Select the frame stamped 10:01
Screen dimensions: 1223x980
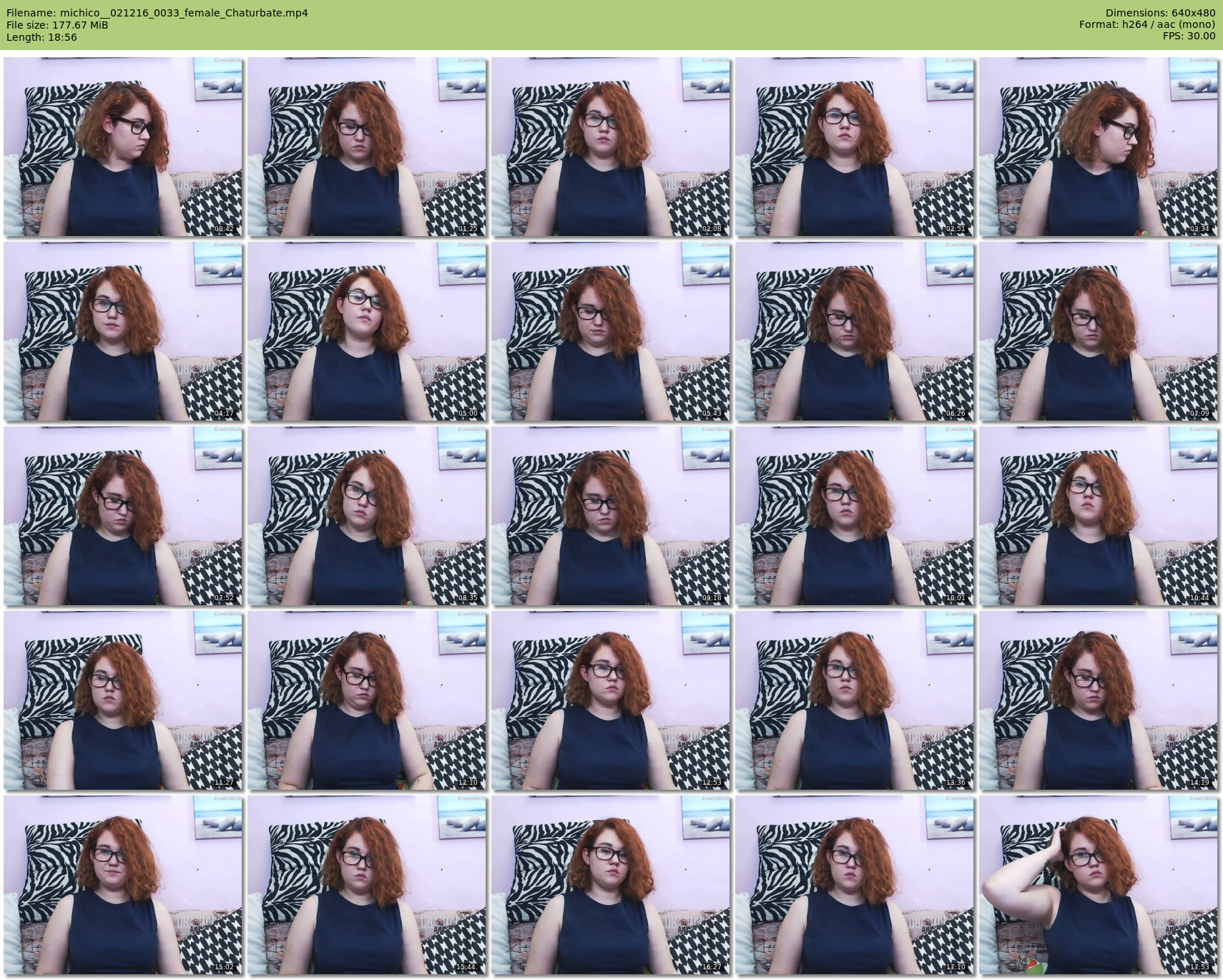[x=855, y=516]
